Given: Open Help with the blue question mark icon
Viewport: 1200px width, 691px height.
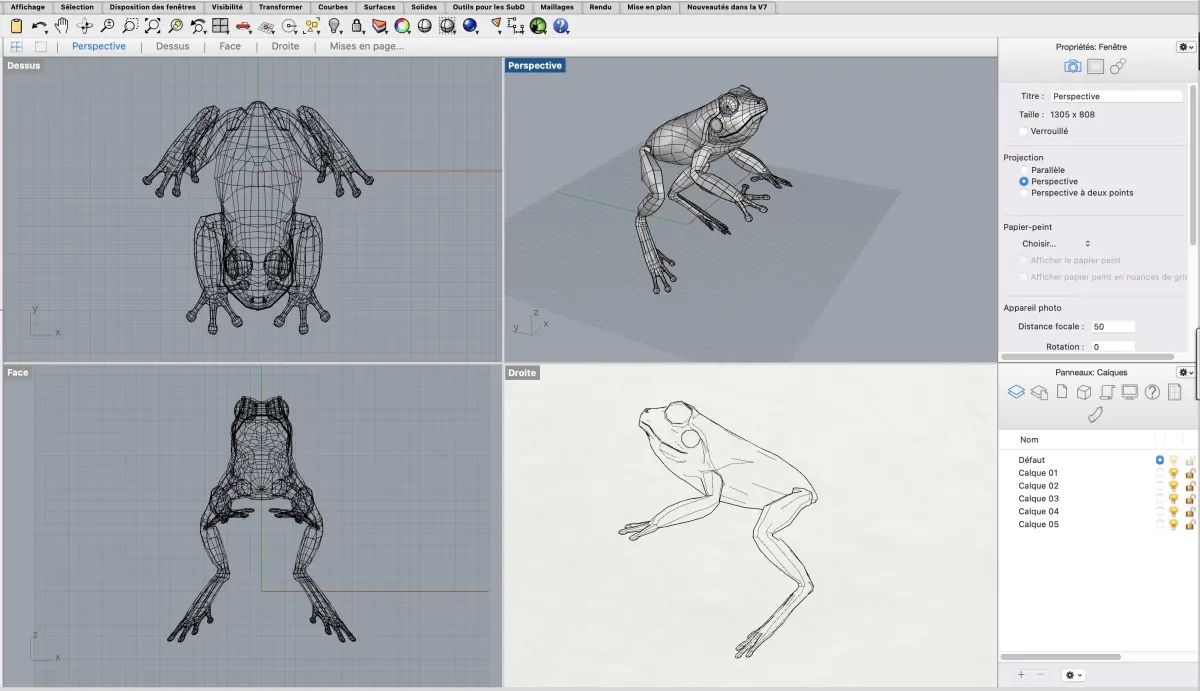Looking at the screenshot, I should (x=561, y=25).
